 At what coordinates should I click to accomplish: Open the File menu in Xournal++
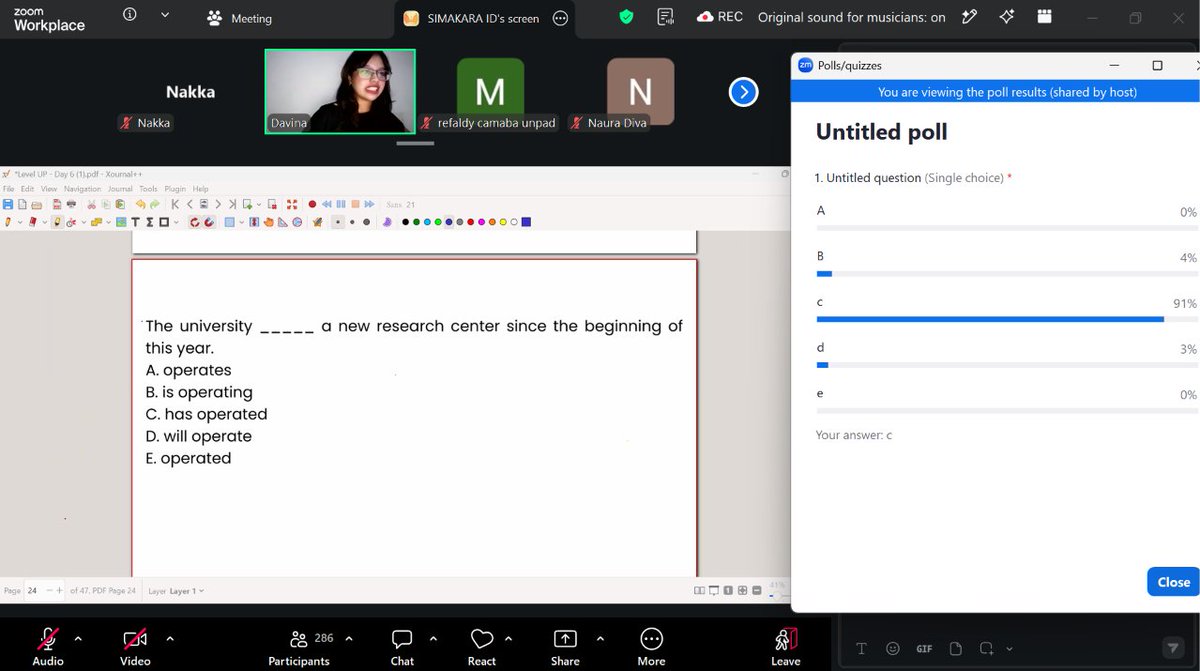tap(8, 189)
